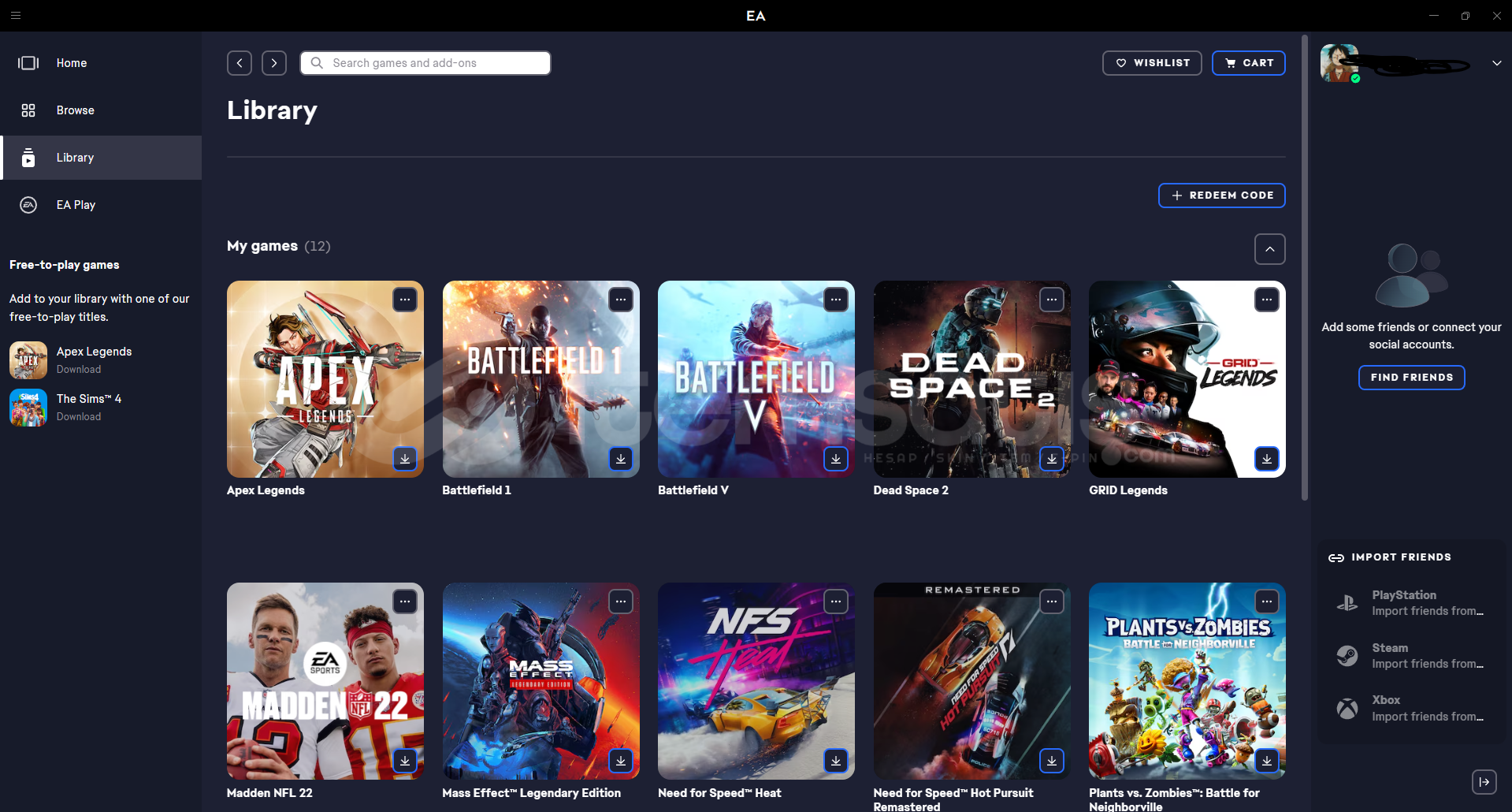Click Find Friends button

(x=1412, y=378)
